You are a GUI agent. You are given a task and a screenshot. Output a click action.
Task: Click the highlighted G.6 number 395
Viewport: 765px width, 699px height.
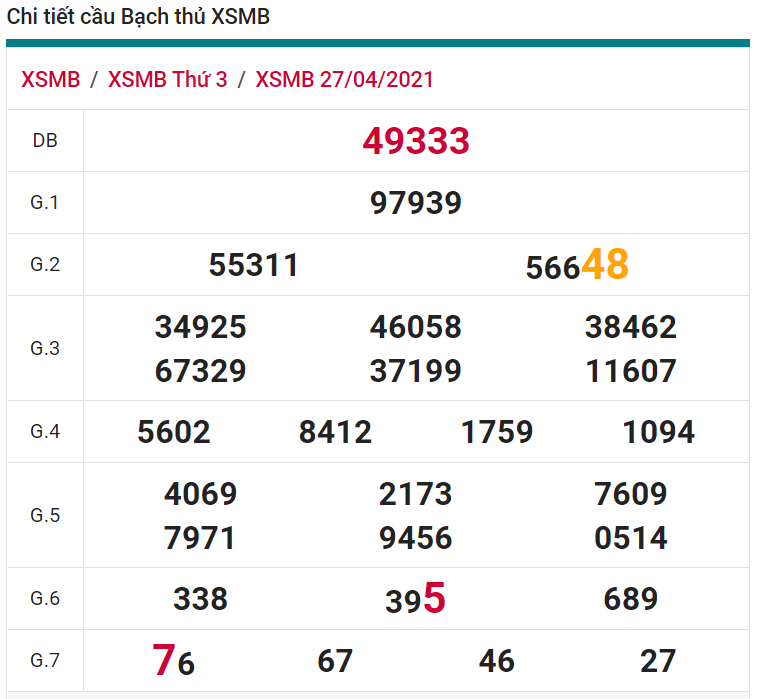pyautogui.click(x=416, y=599)
